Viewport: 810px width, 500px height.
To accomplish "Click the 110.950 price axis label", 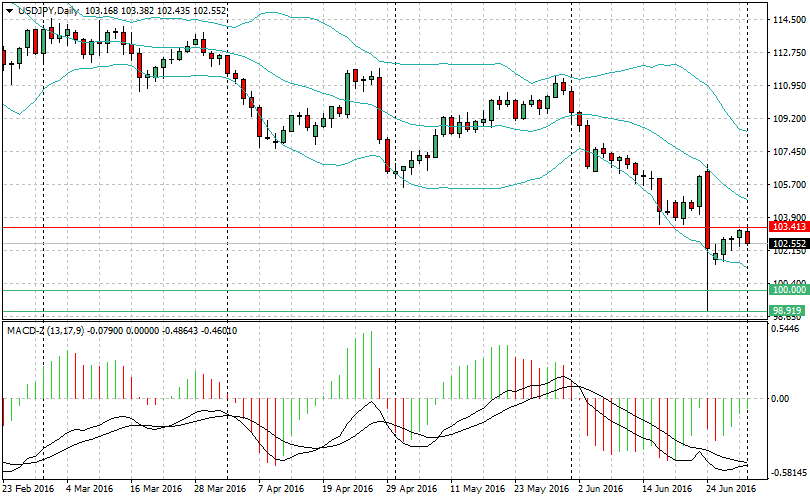I will pos(789,86).
